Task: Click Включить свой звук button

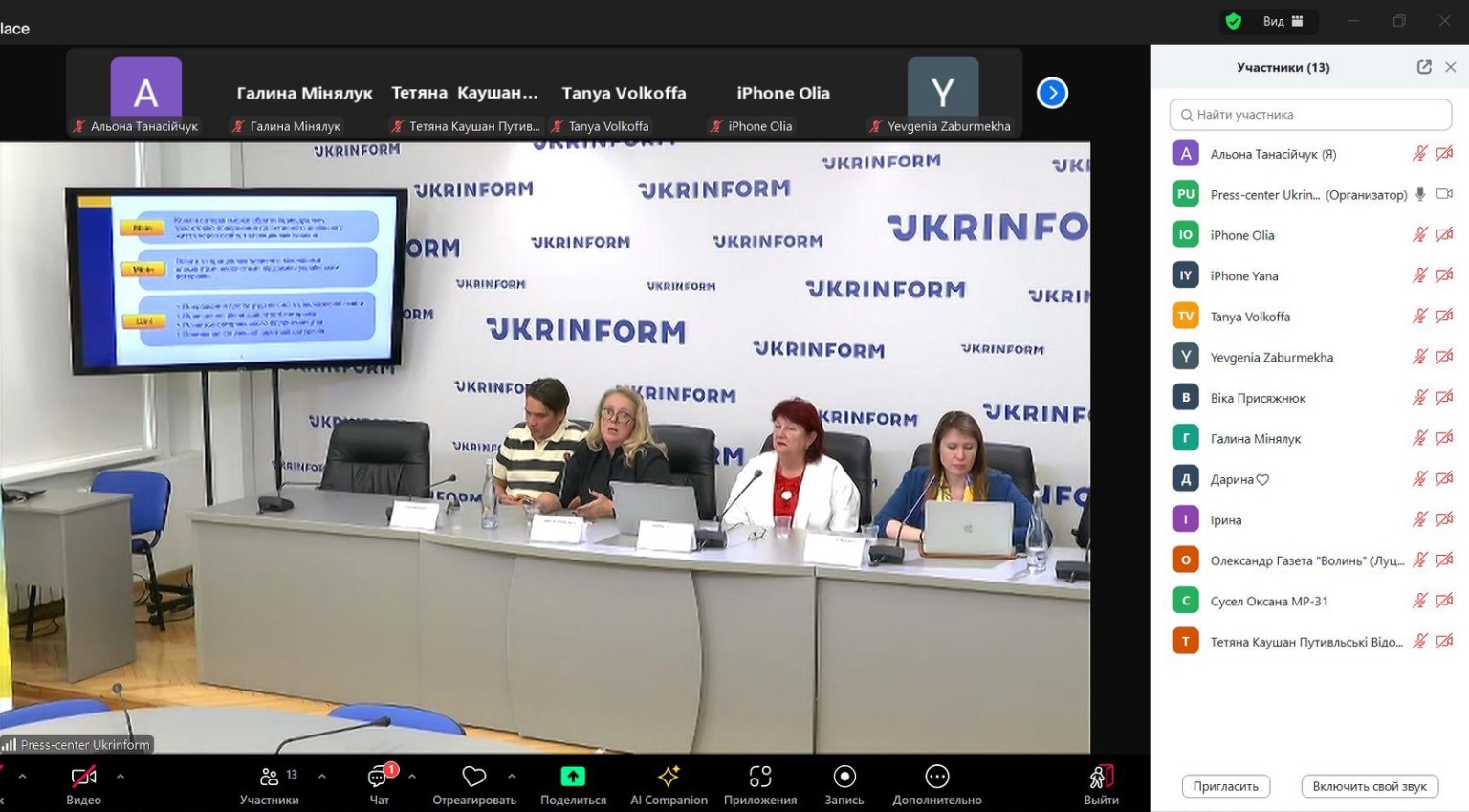Action: pyautogui.click(x=1369, y=786)
